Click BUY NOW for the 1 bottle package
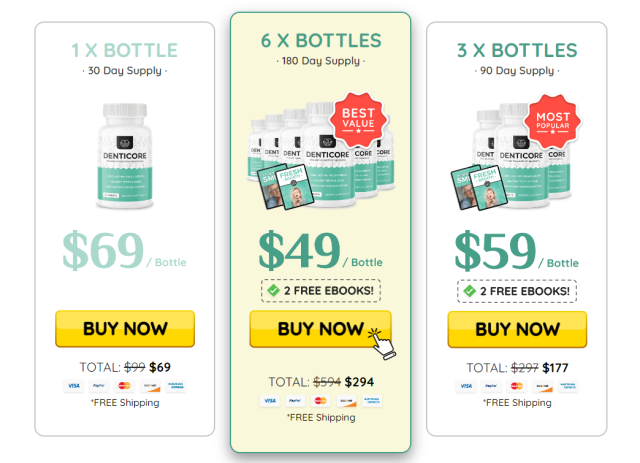The height and width of the screenshot is (463, 640). pyautogui.click(x=125, y=329)
